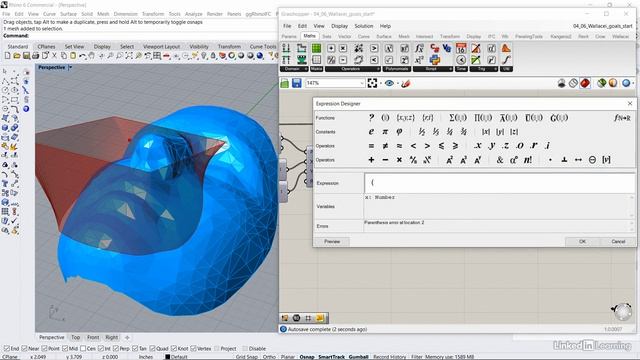Screen dimensions: 640x360
Task: Toggle the Grasshopper preview eye icon
Action: pos(389,83)
